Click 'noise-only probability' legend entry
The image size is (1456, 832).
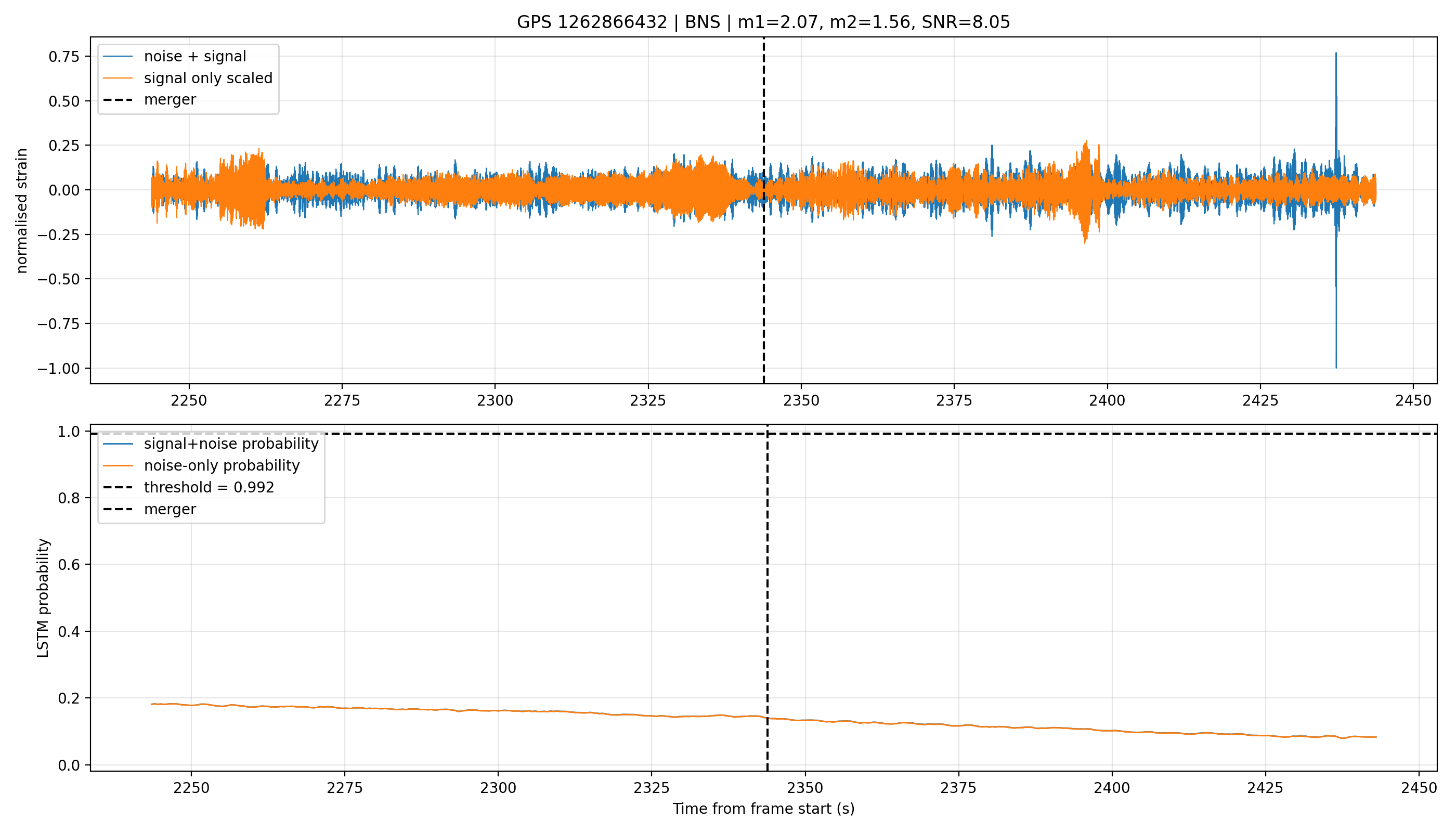tap(201, 466)
